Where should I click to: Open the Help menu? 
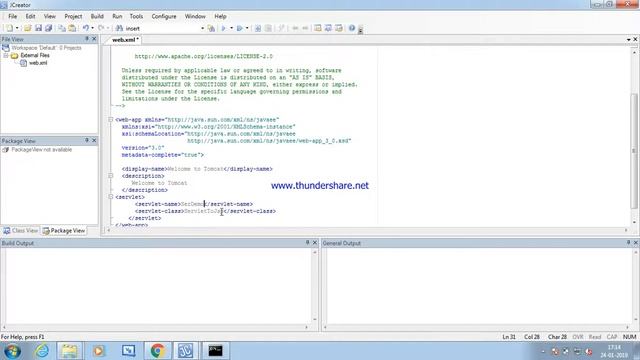[220, 16]
